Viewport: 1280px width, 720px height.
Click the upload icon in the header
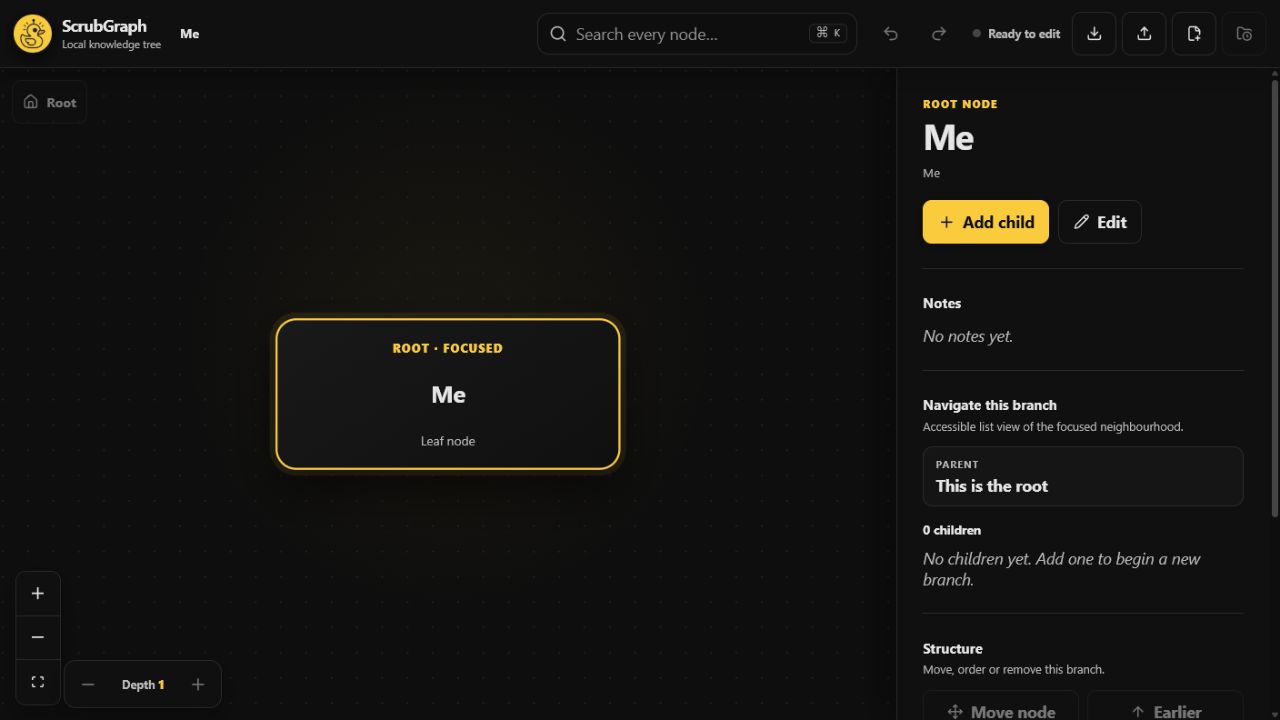(x=1144, y=34)
